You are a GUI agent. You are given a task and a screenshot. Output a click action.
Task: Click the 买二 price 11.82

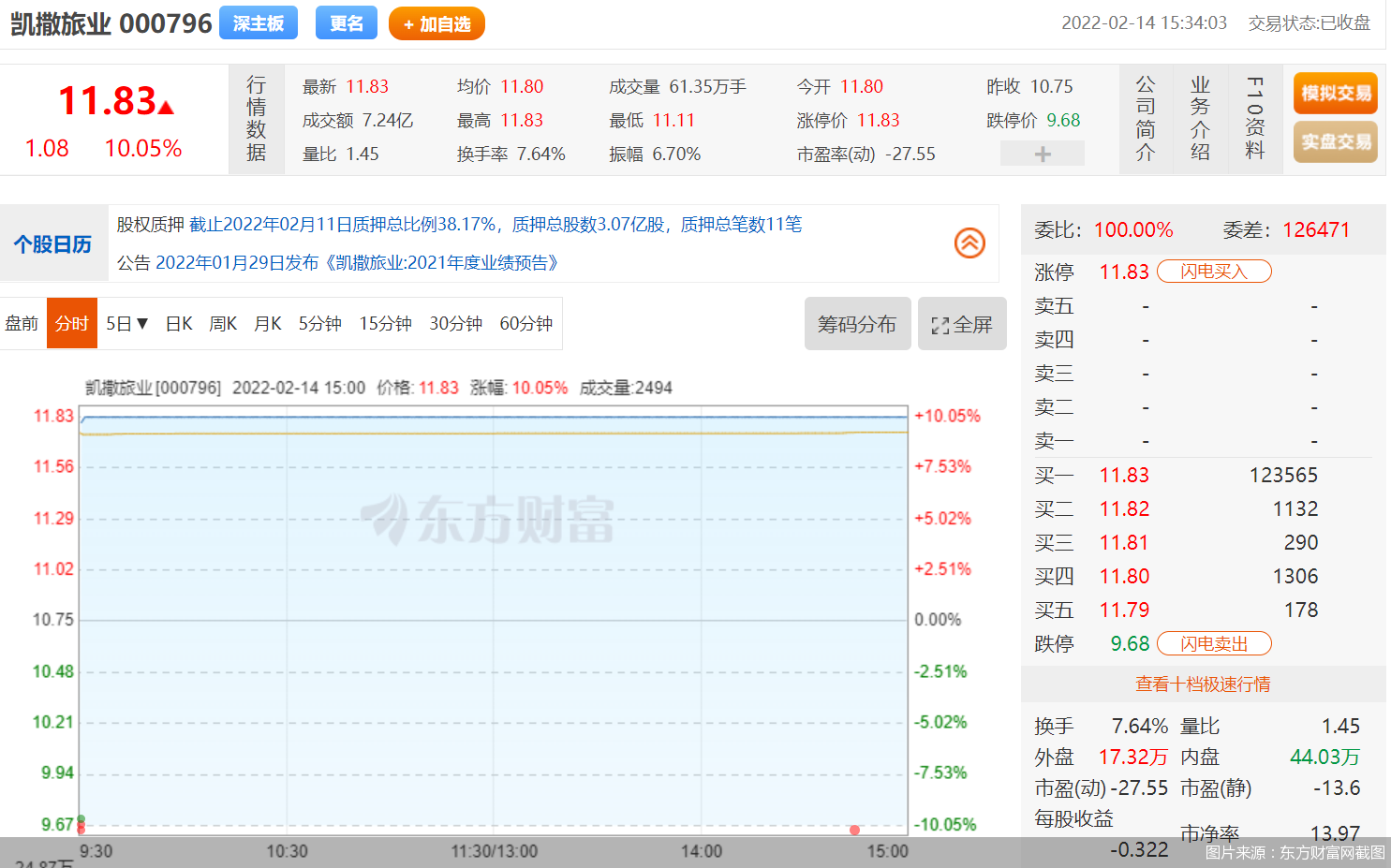1124,509
